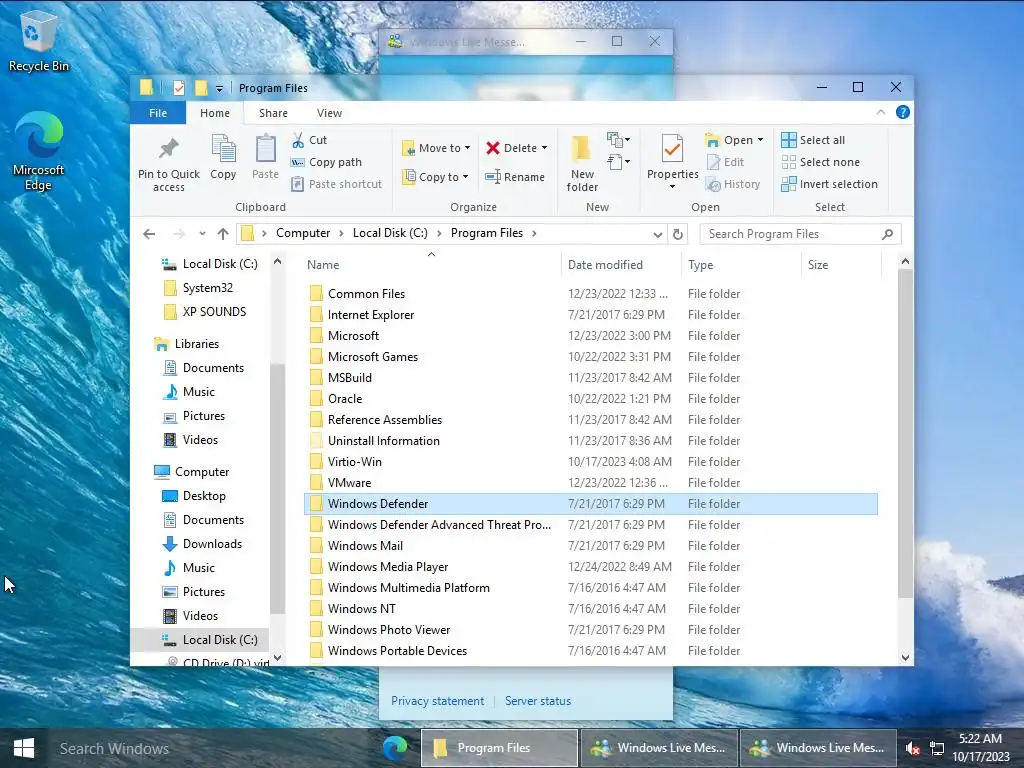The image size is (1024, 768).
Task: Open the New item dropdown
Action: (x=618, y=140)
